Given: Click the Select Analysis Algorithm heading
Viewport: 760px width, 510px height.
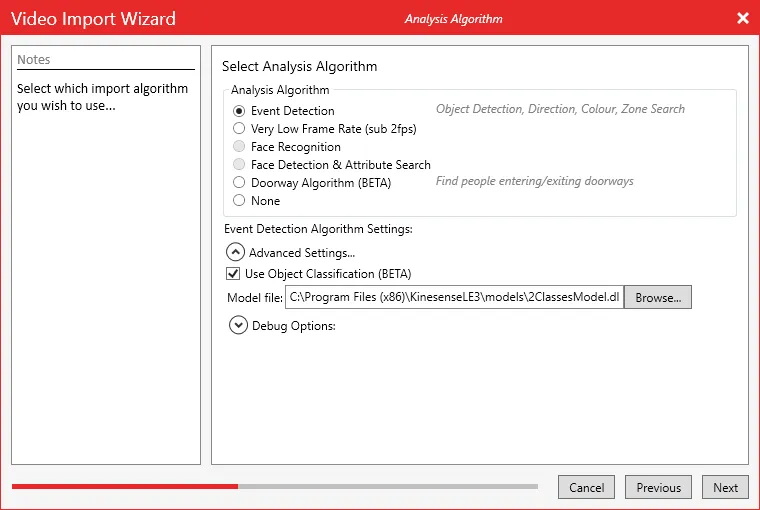Looking at the screenshot, I should tap(300, 66).
